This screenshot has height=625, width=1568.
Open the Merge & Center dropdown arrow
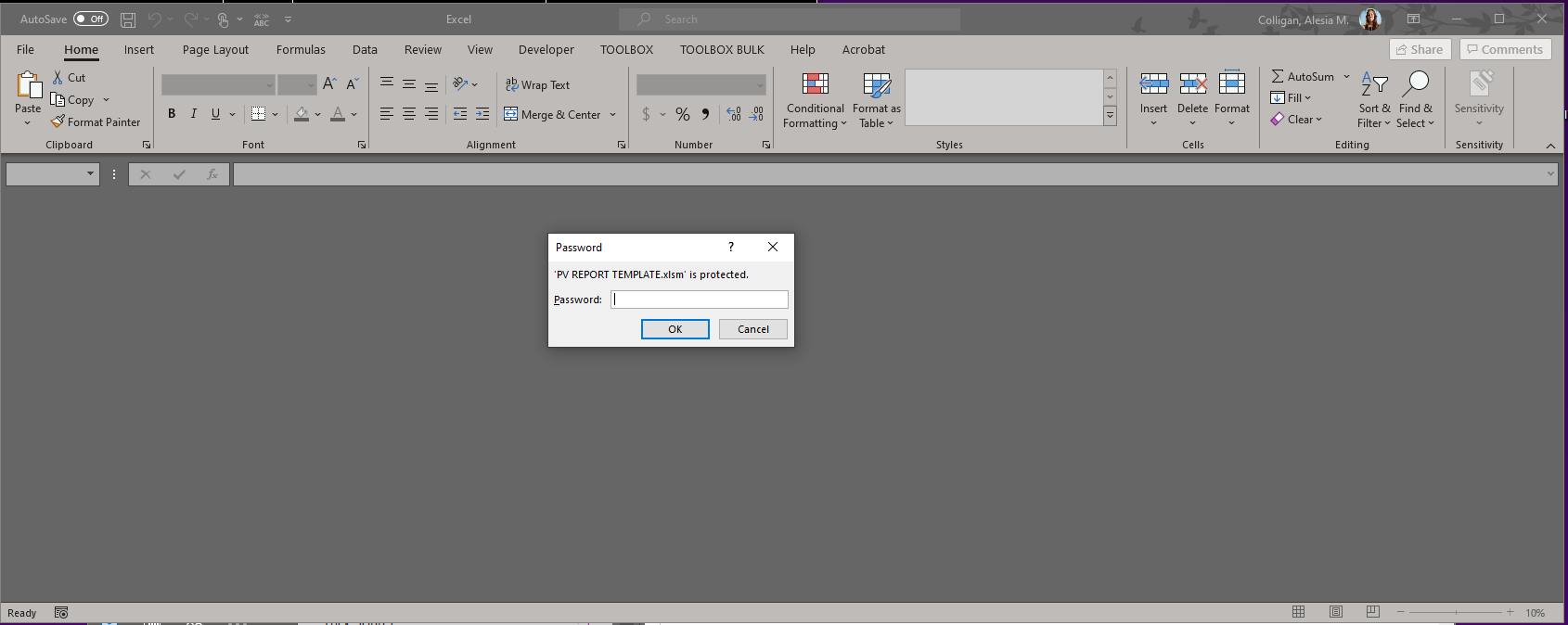pyautogui.click(x=613, y=115)
